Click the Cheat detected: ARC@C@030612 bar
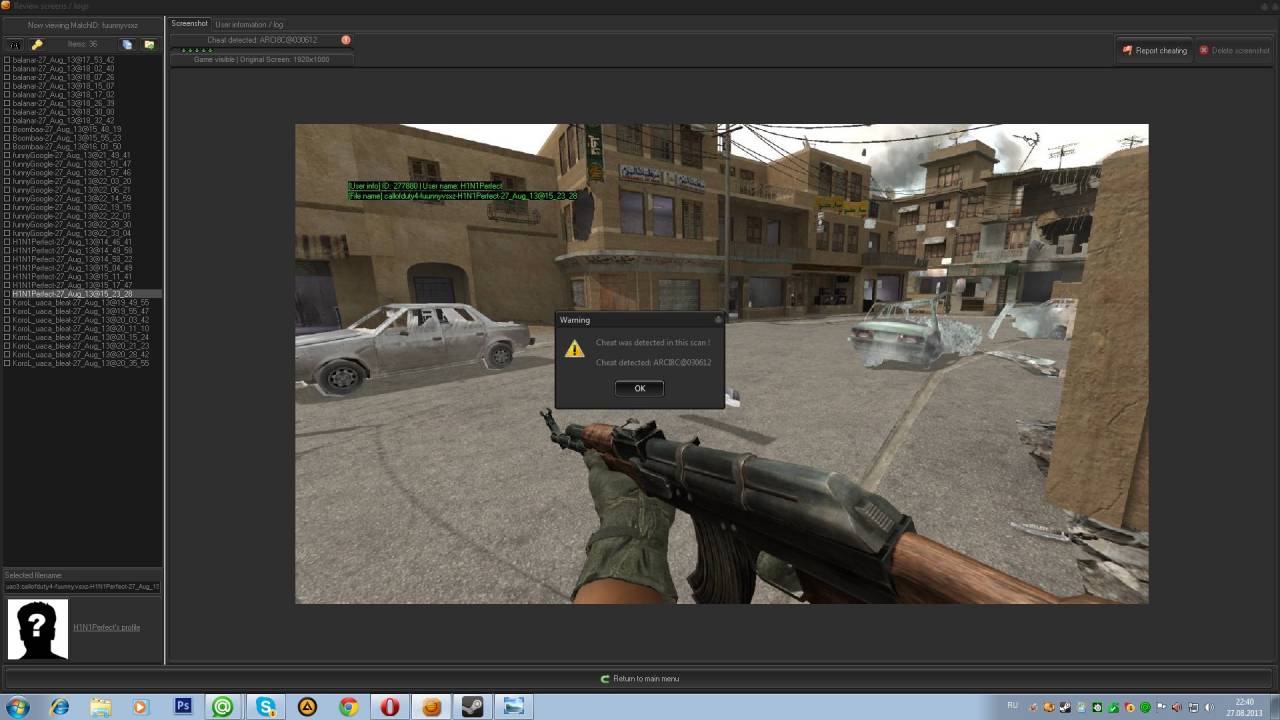 (x=262, y=40)
